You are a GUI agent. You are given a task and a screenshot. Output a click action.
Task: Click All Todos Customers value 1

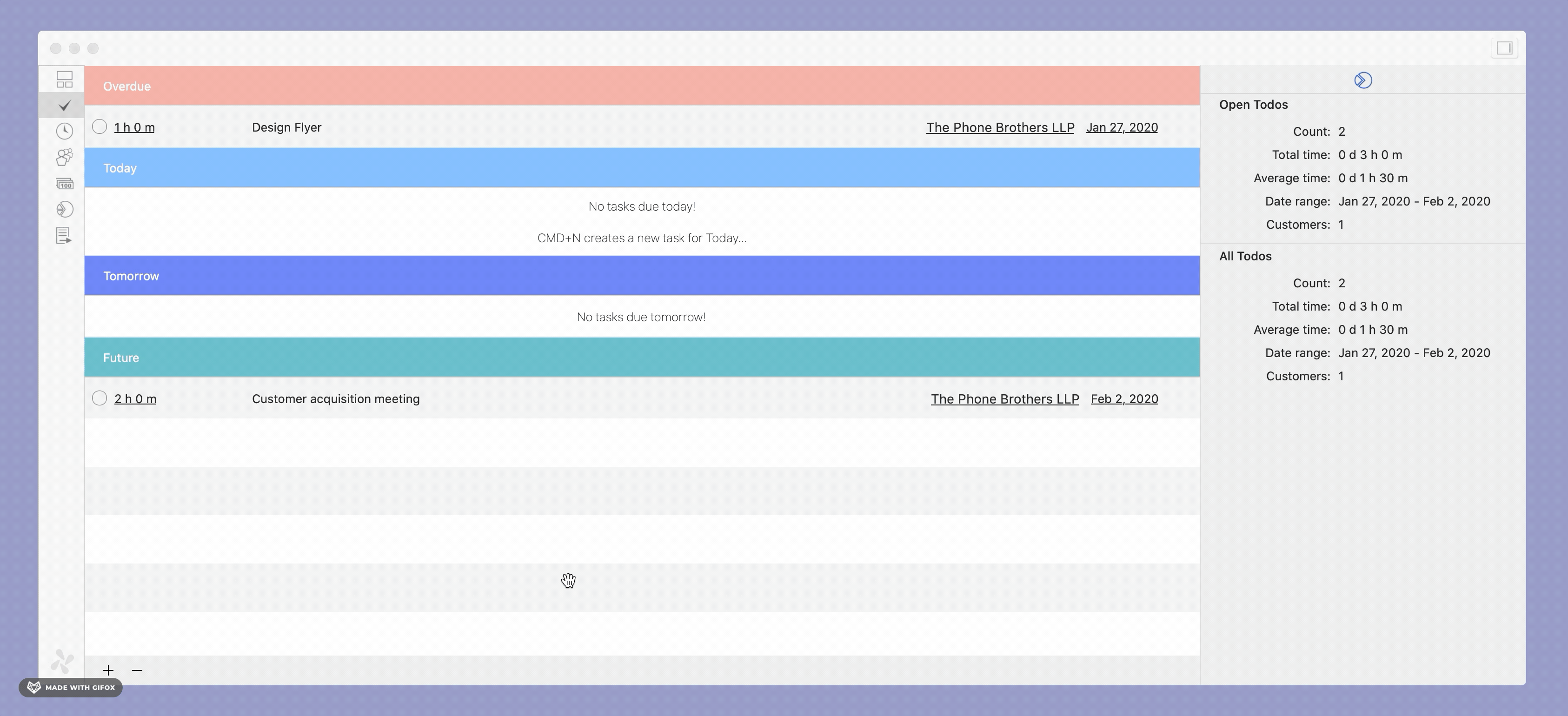point(1341,376)
